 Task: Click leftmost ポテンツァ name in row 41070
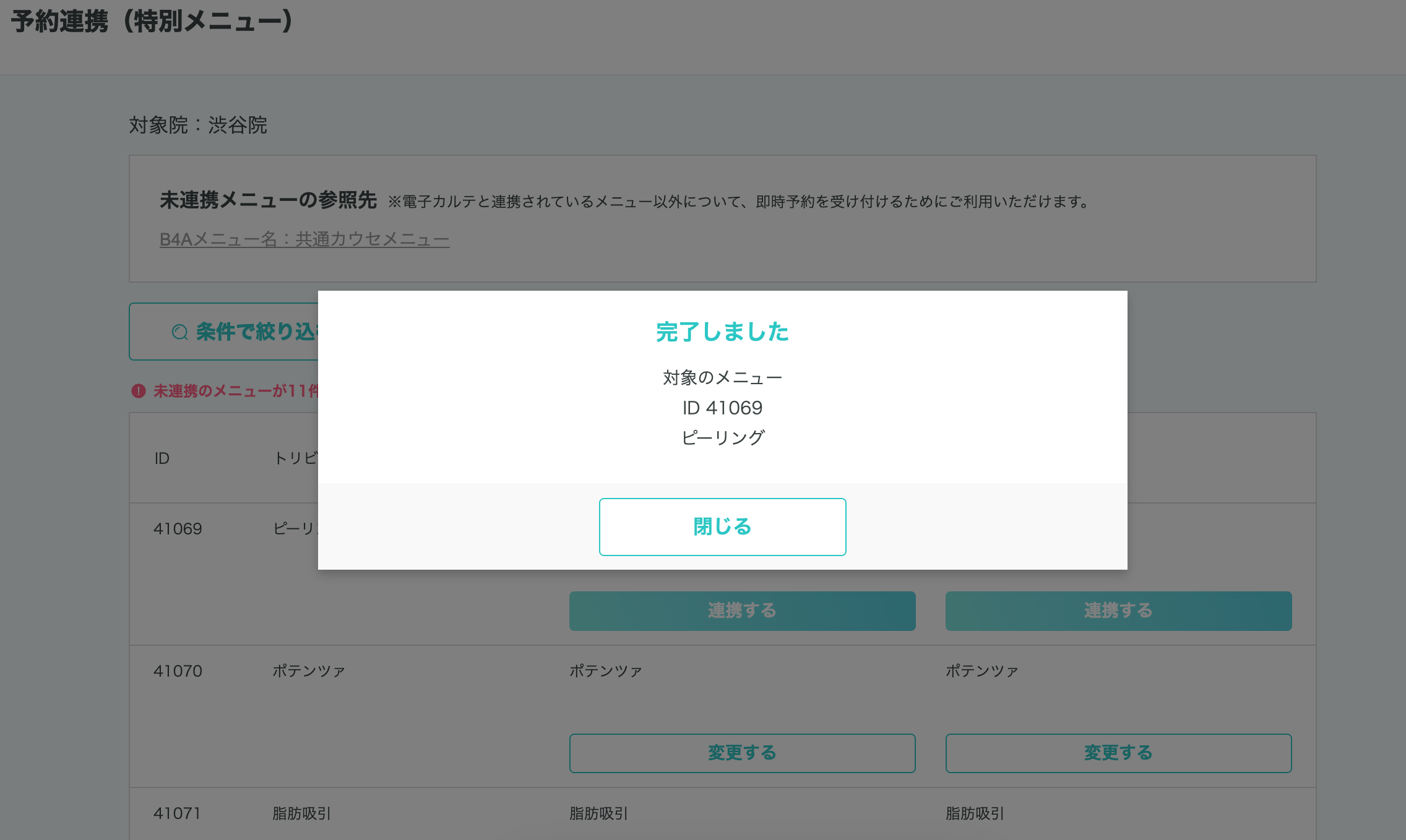309,671
